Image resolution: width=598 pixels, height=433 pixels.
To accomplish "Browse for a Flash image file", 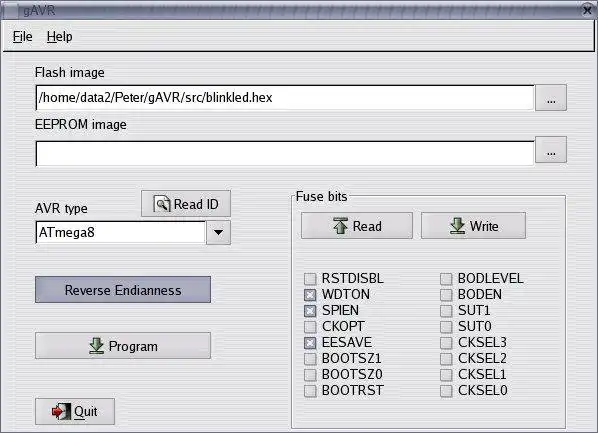I will [551, 98].
